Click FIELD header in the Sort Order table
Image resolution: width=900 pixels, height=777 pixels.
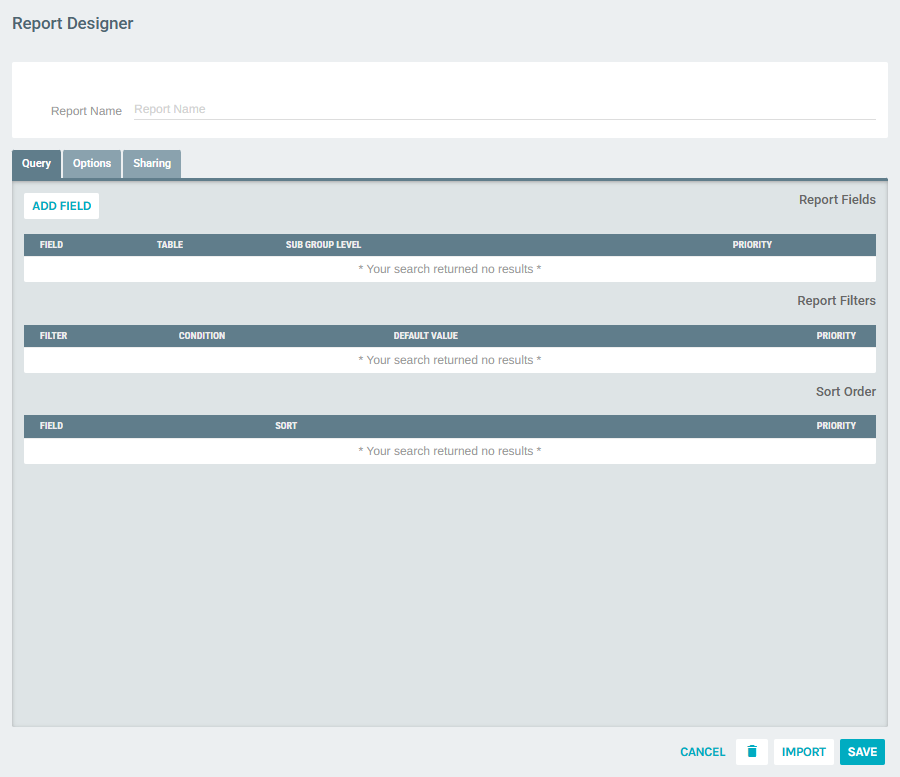coord(51,425)
